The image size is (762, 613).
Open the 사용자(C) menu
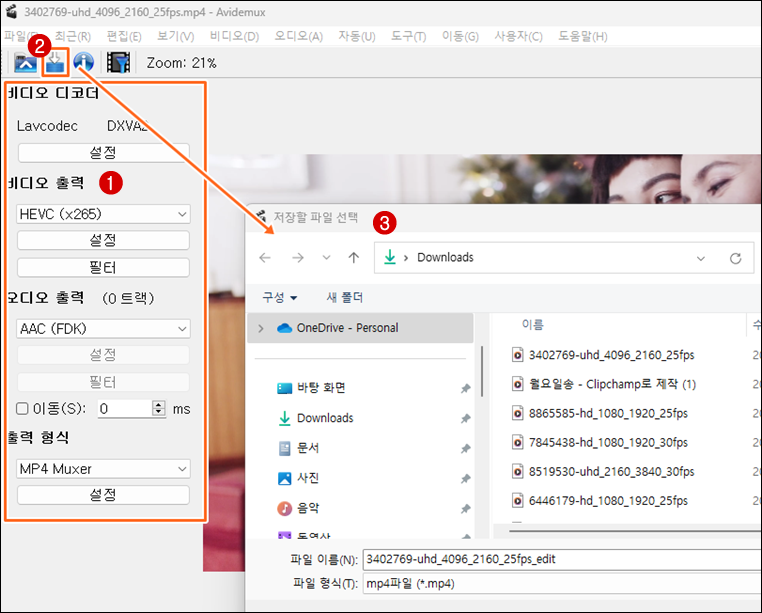point(518,36)
